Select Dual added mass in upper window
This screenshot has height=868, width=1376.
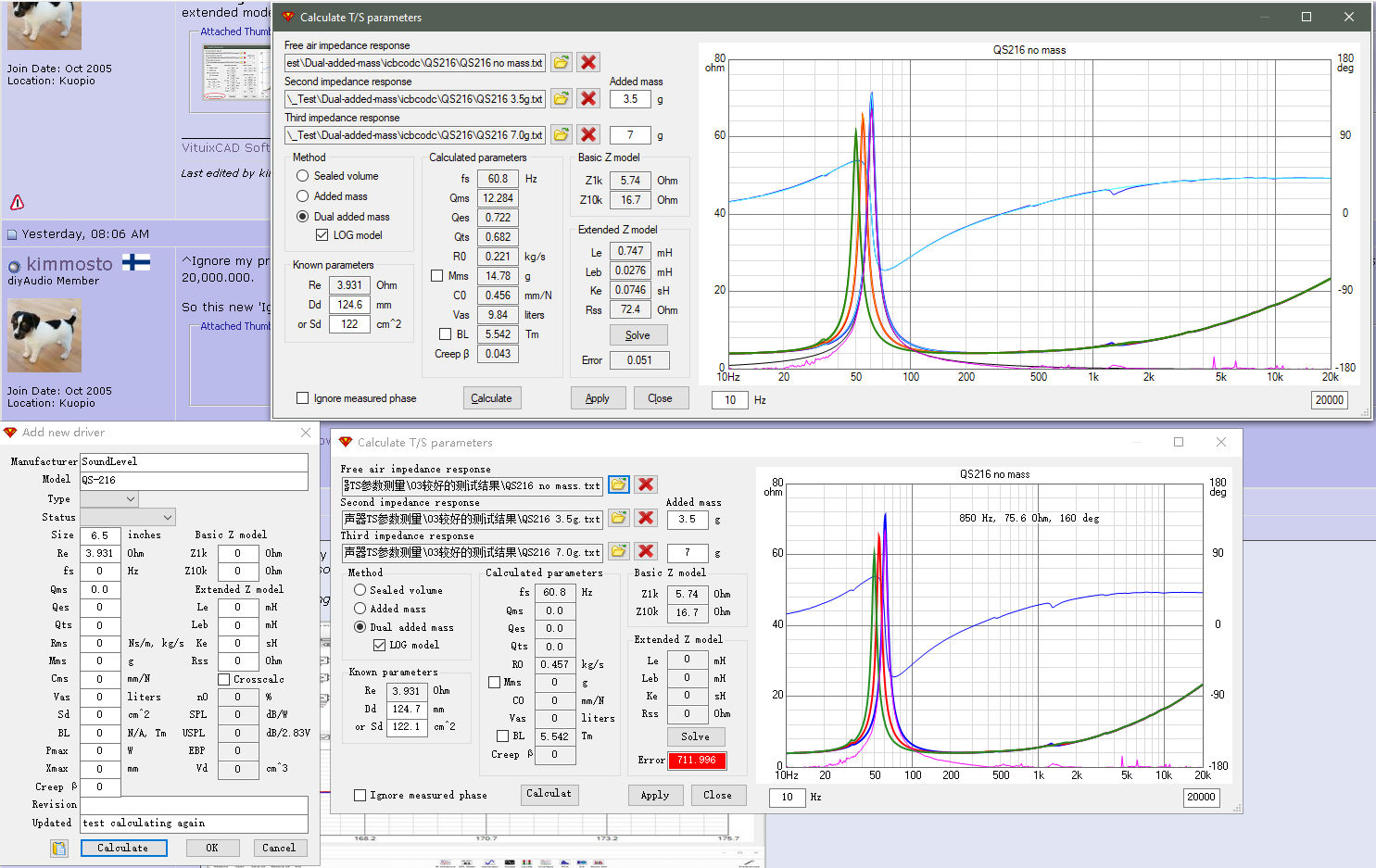[x=302, y=217]
